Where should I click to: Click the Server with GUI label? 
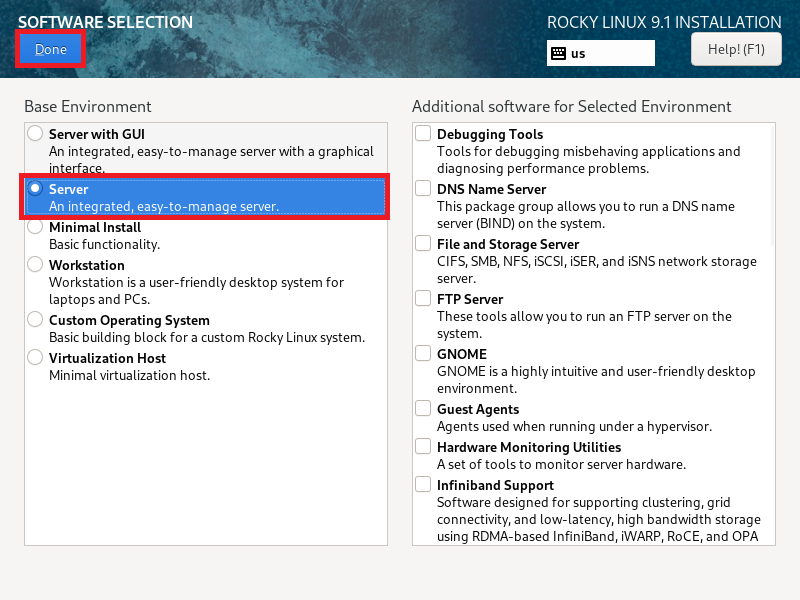pyautogui.click(x=97, y=134)
